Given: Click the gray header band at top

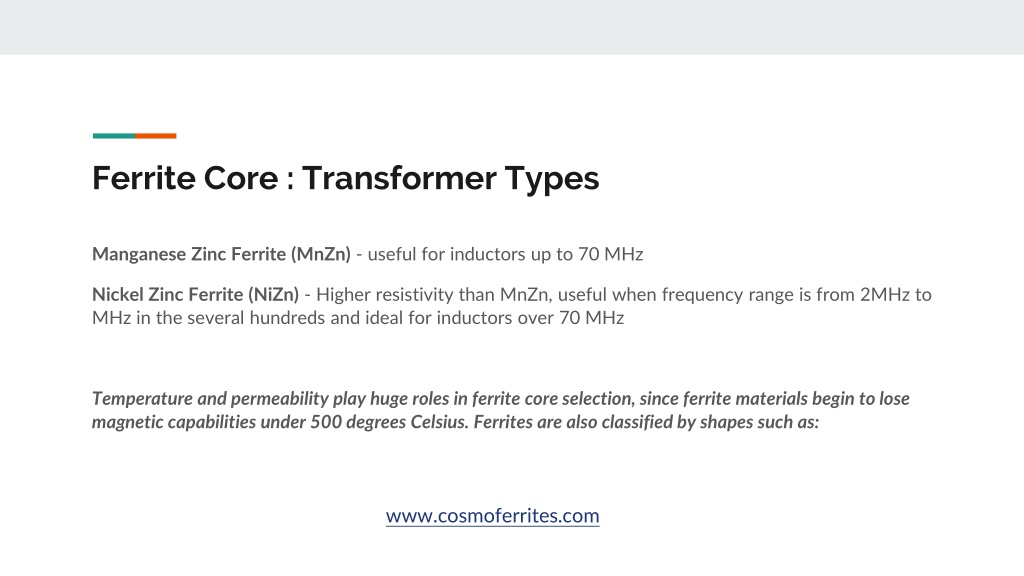Looking at the screenshot, I should (x=512, y=27).
